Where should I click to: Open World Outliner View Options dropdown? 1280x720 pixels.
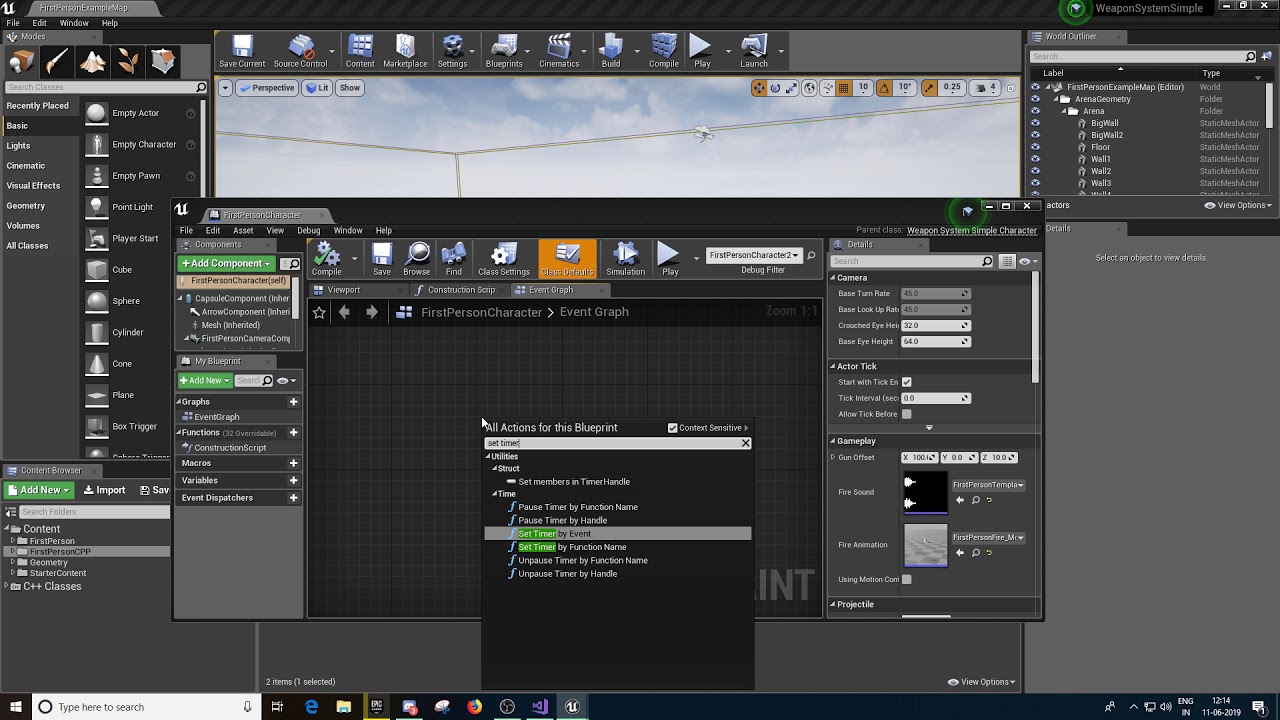(x=1240, y=205)
